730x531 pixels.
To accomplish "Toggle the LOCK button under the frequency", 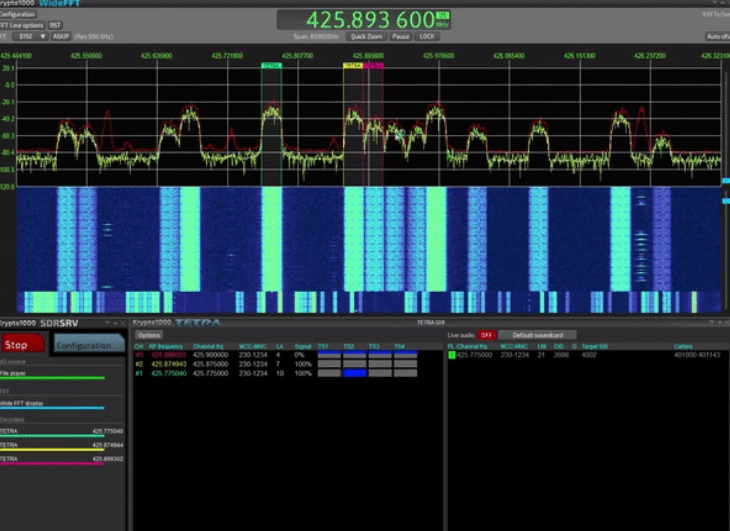I will (428, 36).
